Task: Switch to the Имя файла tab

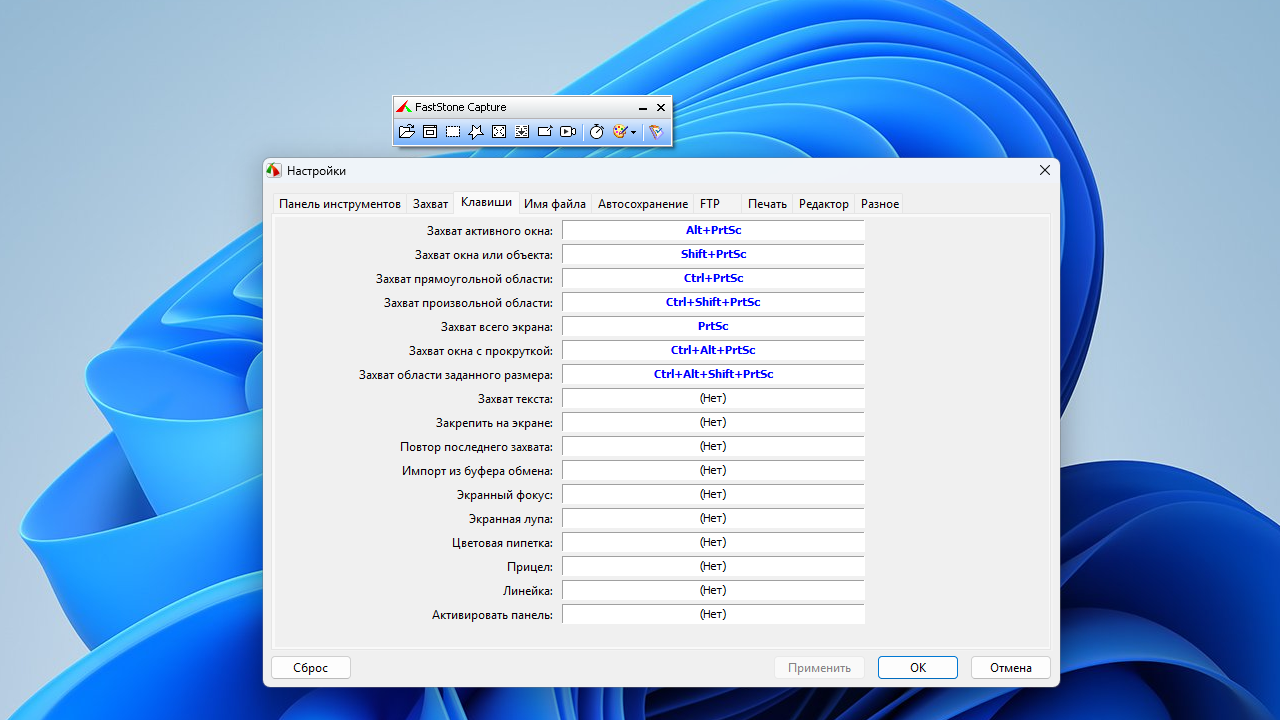Action: point(555,204)
